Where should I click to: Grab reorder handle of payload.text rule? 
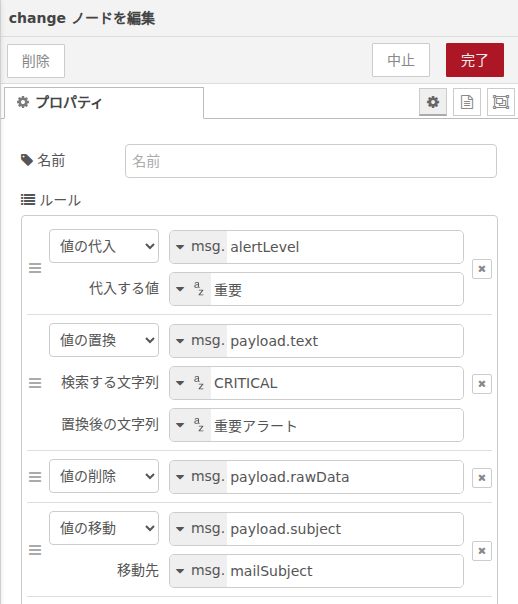point(35,383)
